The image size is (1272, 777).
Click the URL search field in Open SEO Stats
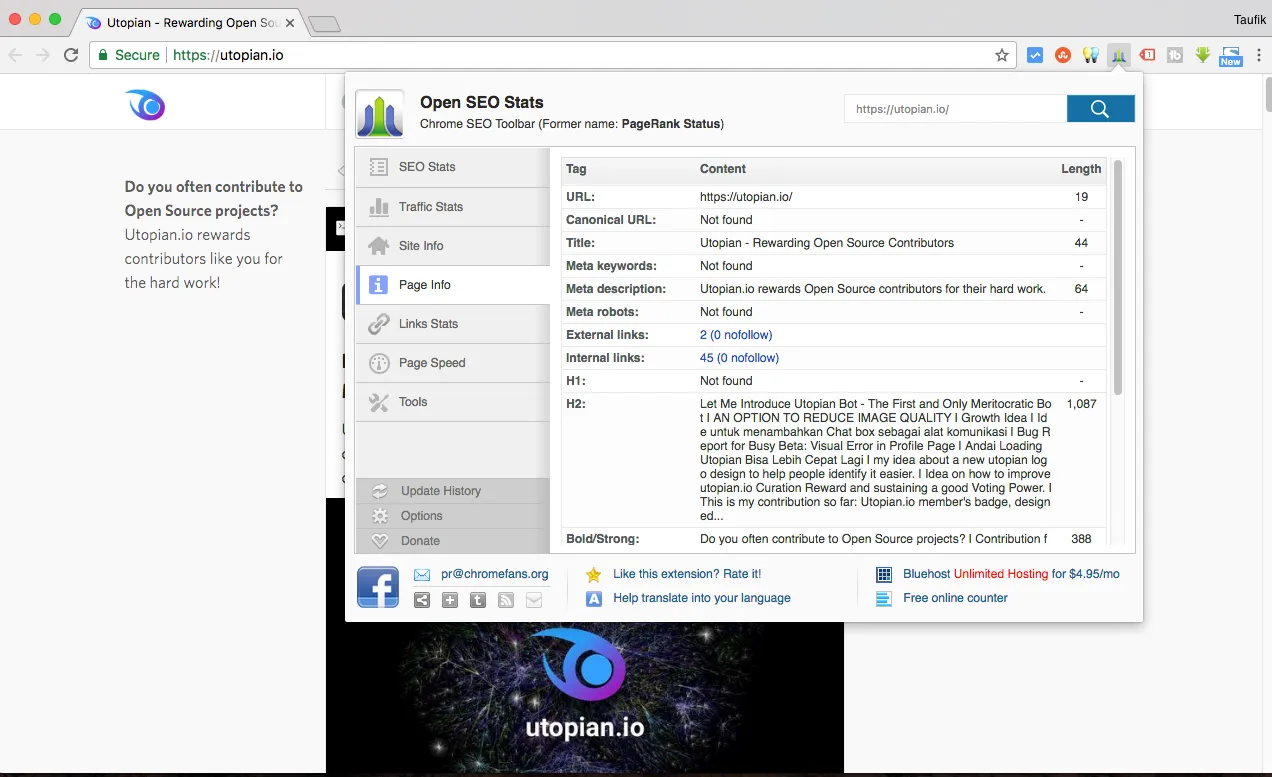tap(955, 109)
